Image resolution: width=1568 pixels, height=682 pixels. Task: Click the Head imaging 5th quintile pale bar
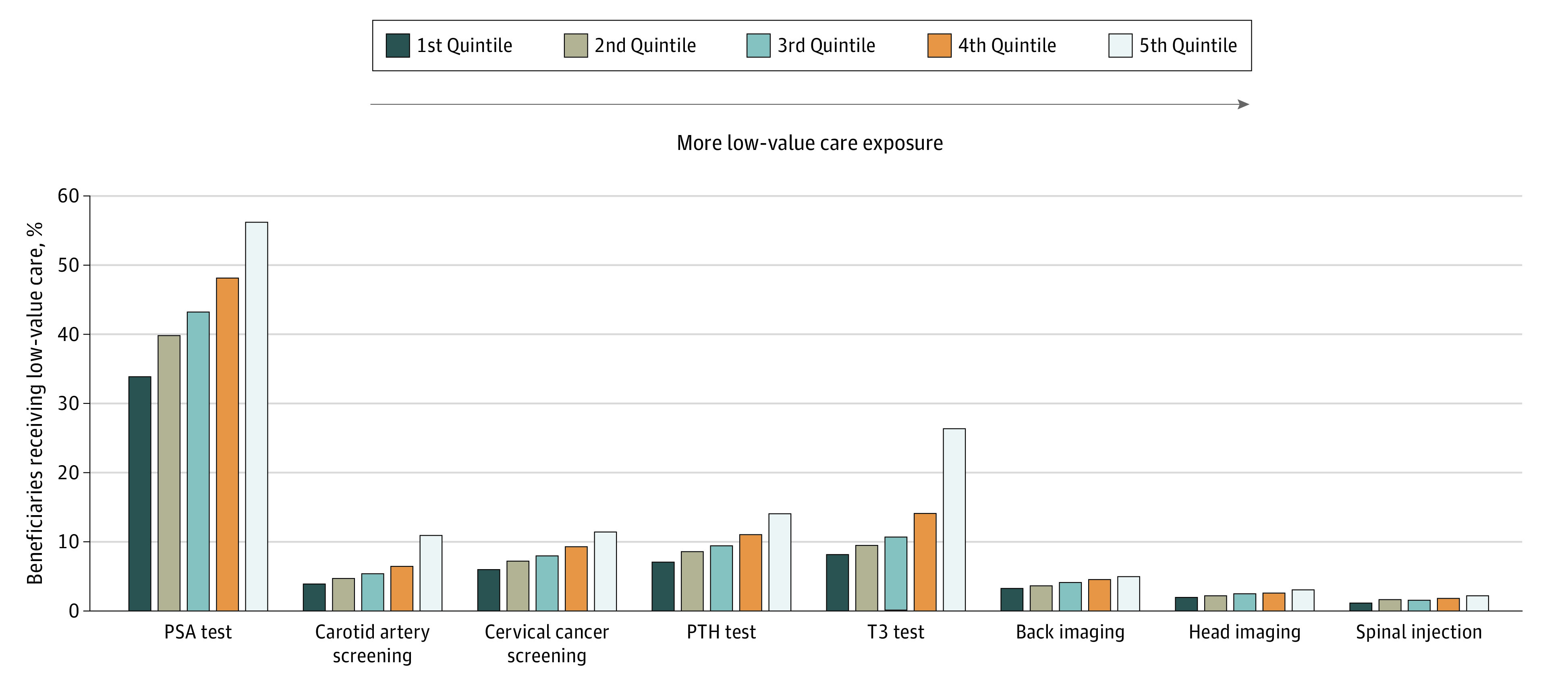[x=1303, y=601]
